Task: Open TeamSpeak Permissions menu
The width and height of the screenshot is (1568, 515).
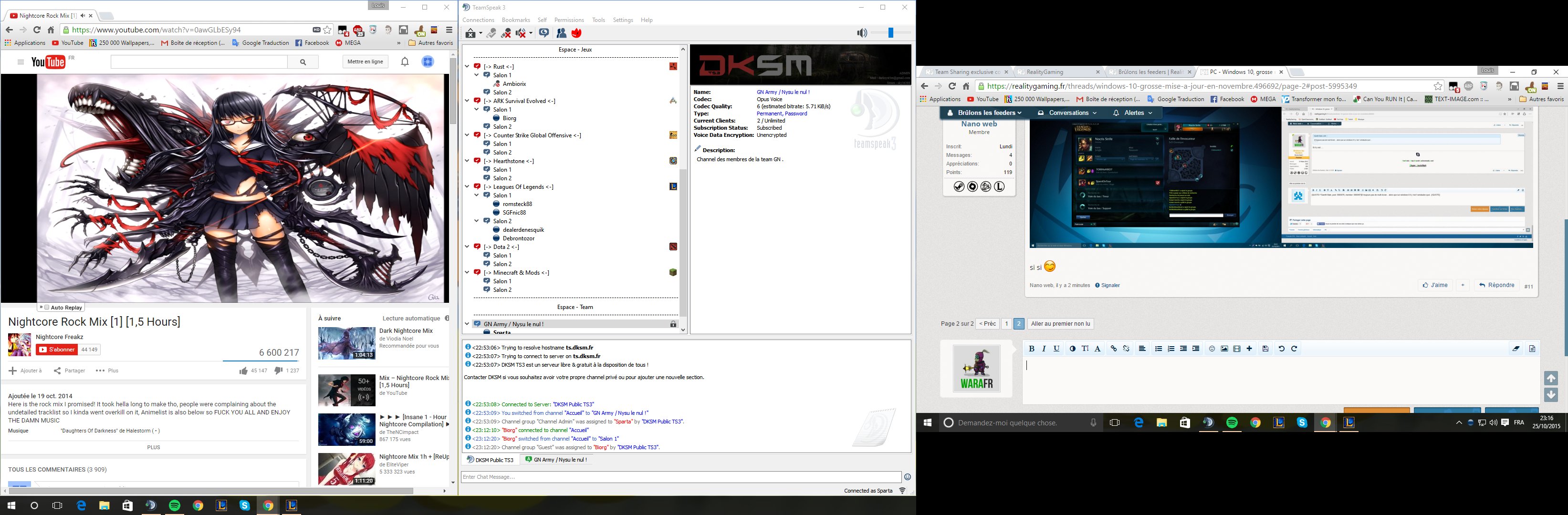Action: [569, 20]
